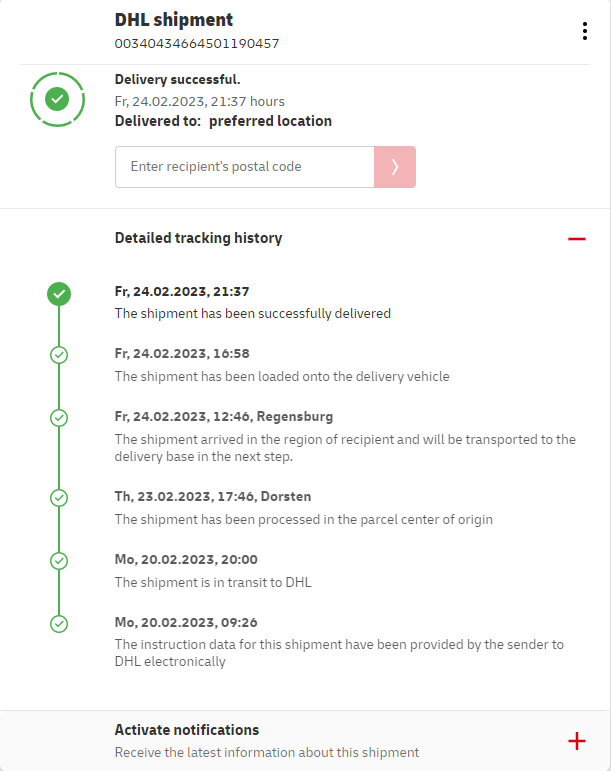611x771 pixels.
Task: Click the filled green checkmark at 21:37
Action: tap(59, 293)
